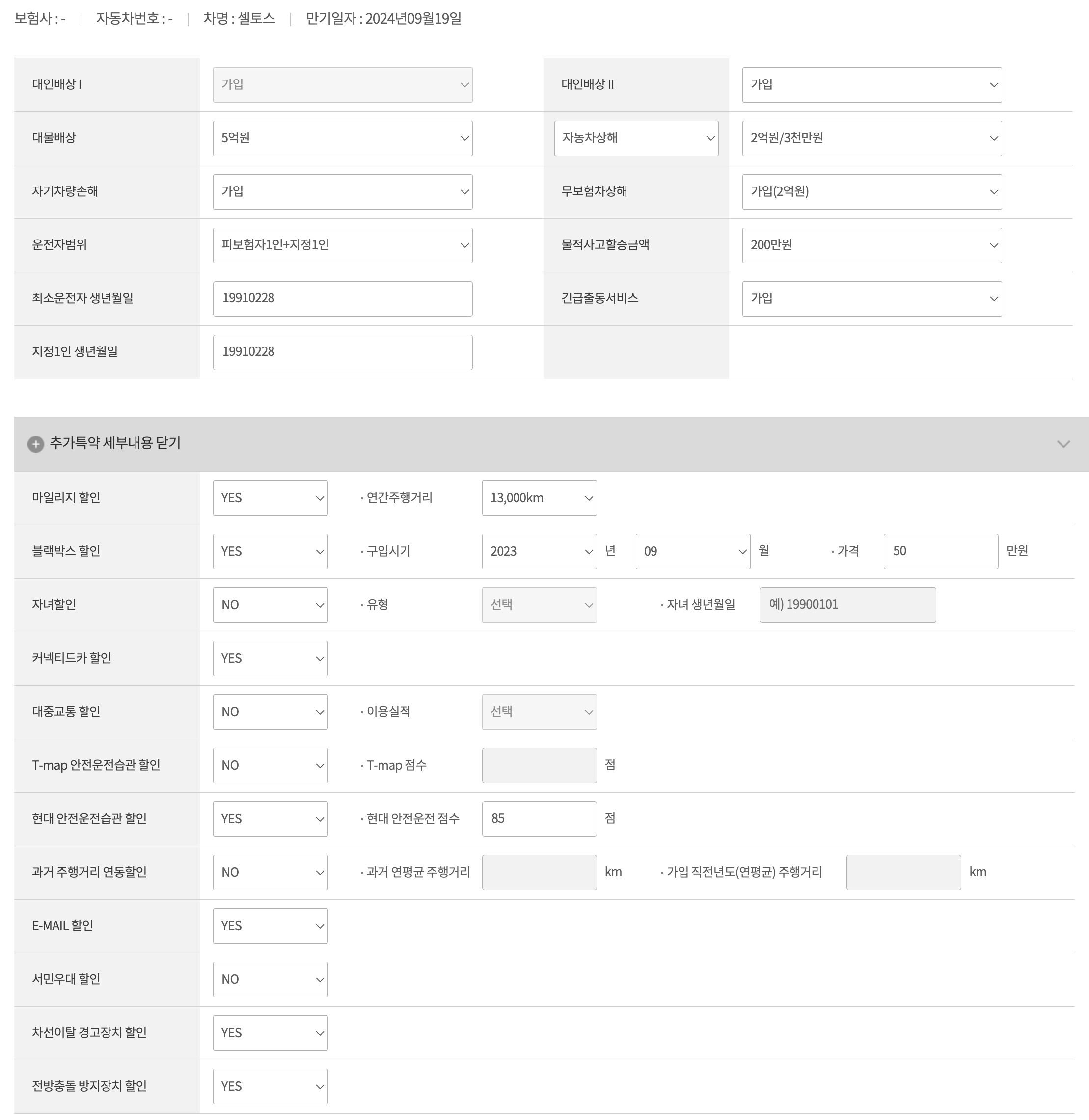Change blackbox purchase year from 2023
1089x1120 pixels.
[538, 551]
